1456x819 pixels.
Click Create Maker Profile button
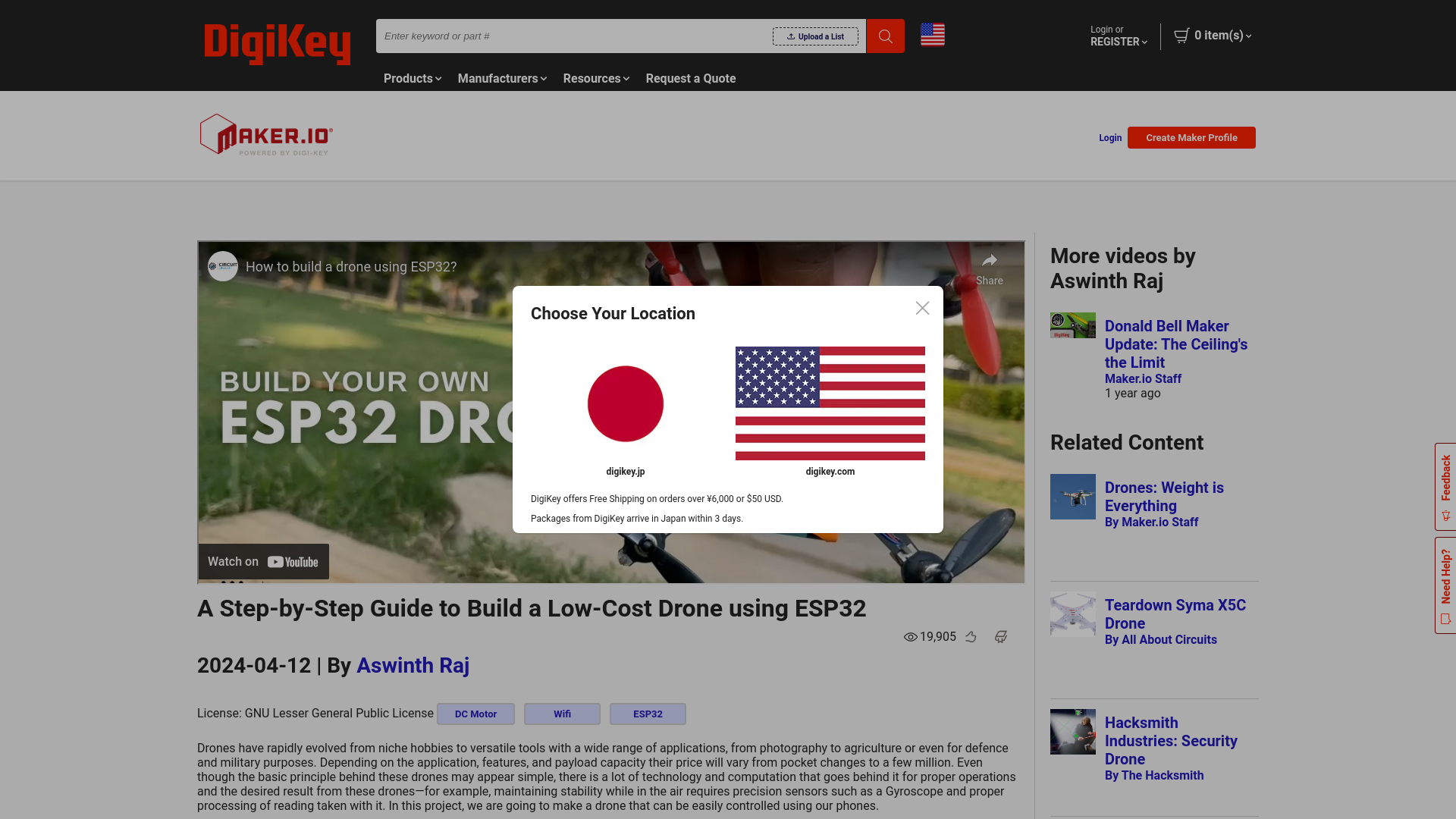[x=1191, y=138]
